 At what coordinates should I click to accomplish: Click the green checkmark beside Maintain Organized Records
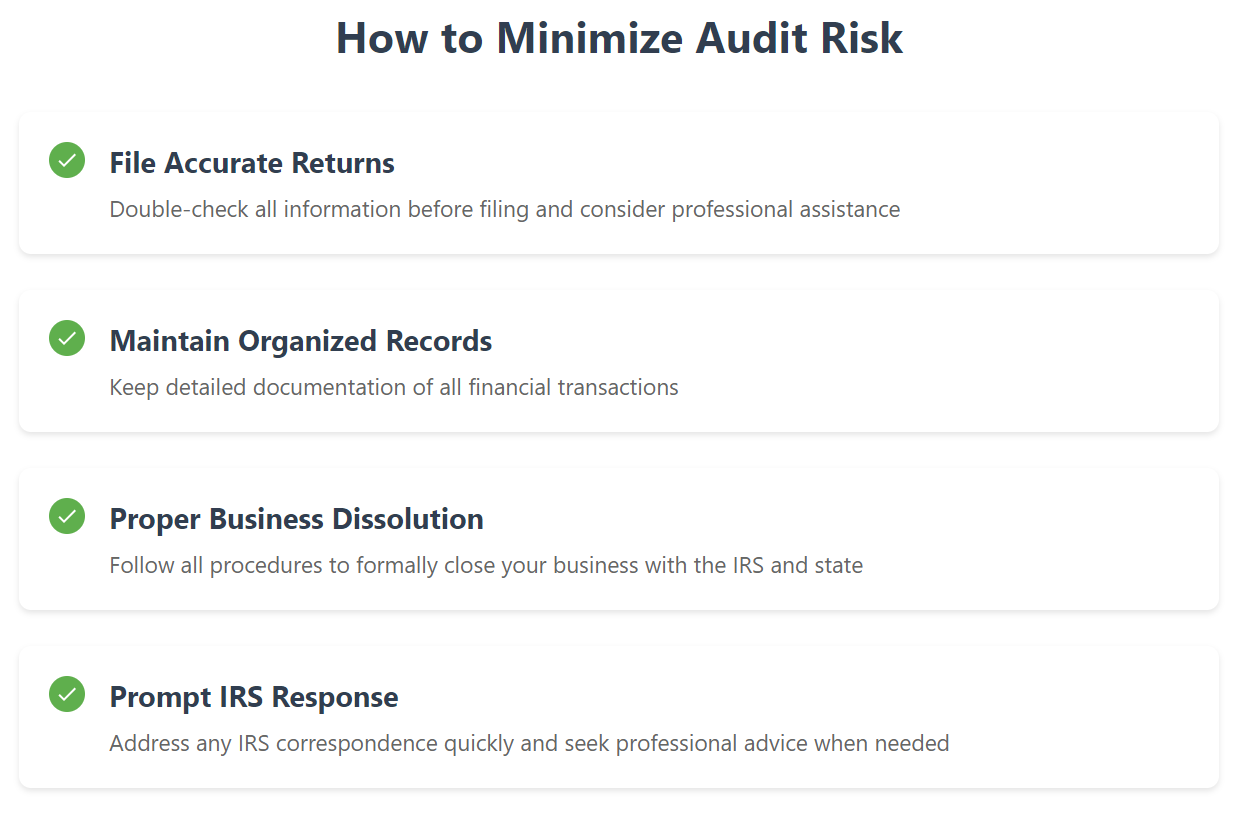[x=67, y=338]
